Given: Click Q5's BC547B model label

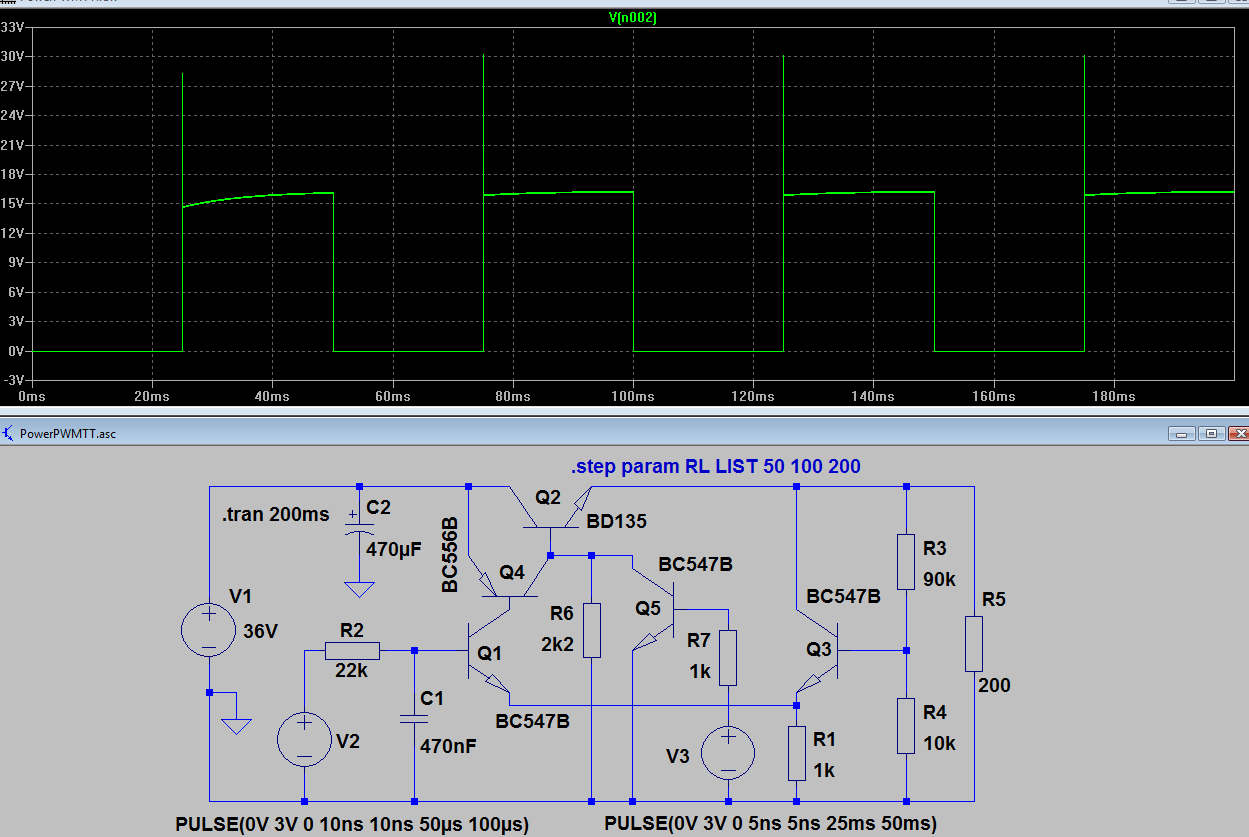Looking at the screenshot, I should 695,564.
